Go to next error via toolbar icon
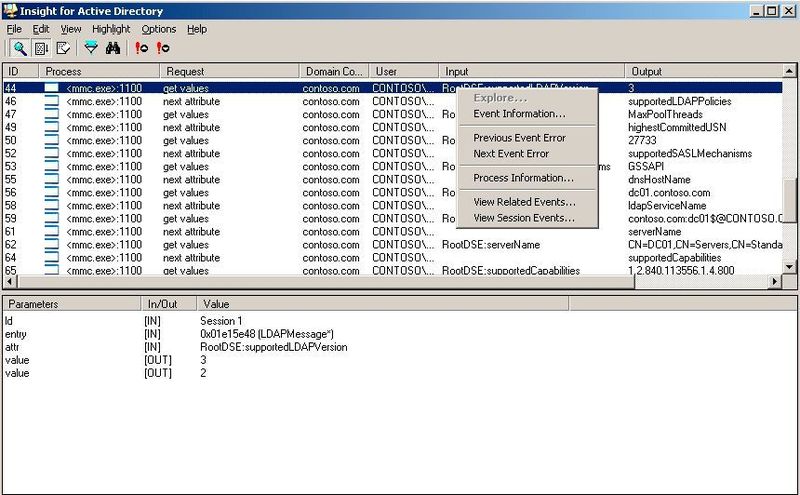800x495 pixels. 163,48
